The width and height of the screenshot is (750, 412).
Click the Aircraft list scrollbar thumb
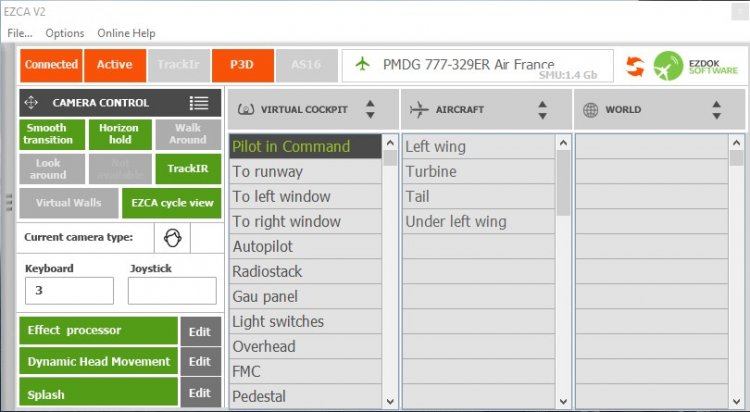[x=563, y=183]
